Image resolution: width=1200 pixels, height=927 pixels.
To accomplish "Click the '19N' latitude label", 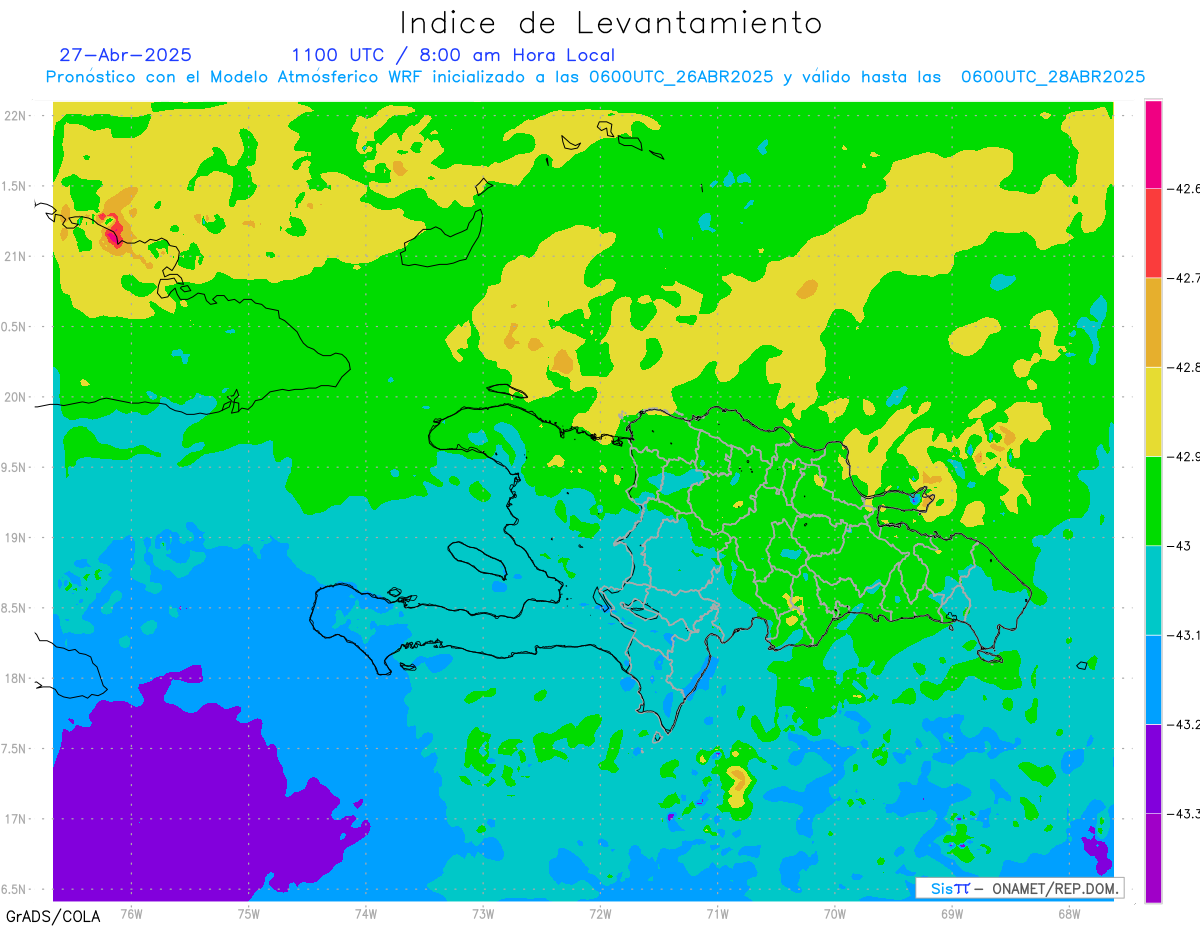I will click(17, 538).
